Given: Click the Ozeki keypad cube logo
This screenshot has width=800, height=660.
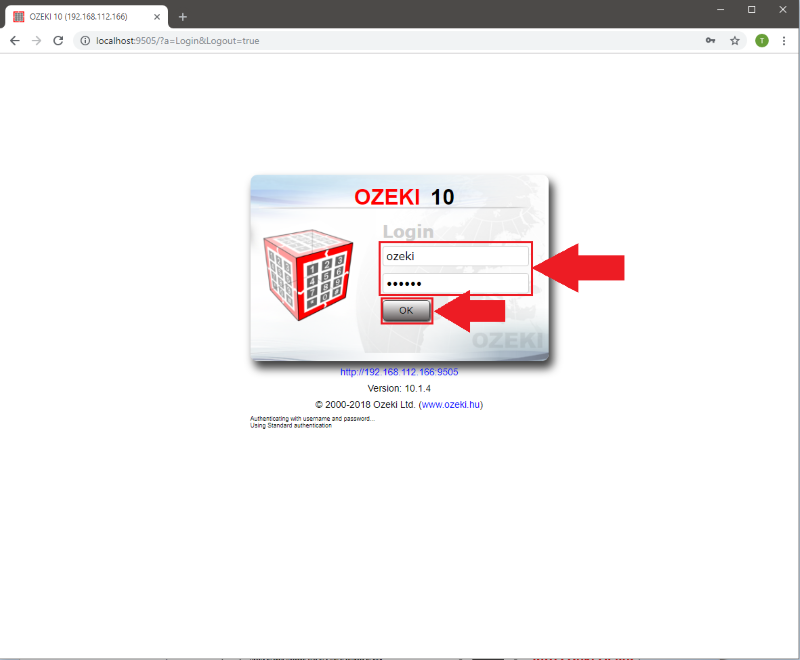Looking at the screenshot, I should tap(307, 271).
